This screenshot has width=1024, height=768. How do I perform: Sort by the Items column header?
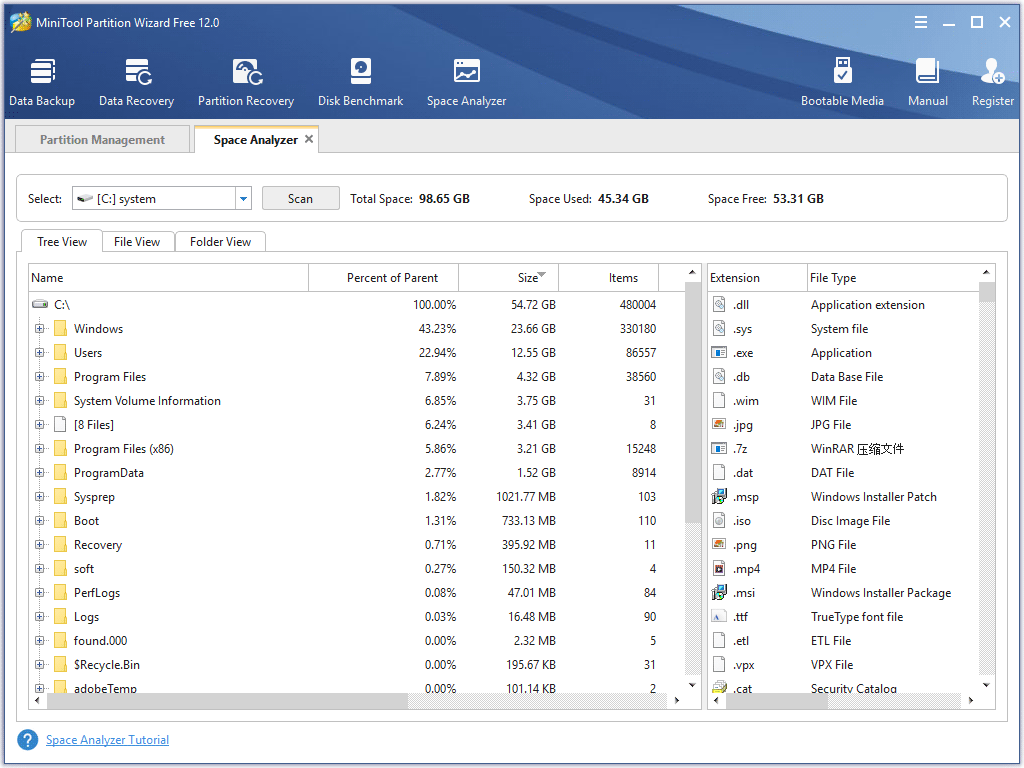tap(609, 278)
